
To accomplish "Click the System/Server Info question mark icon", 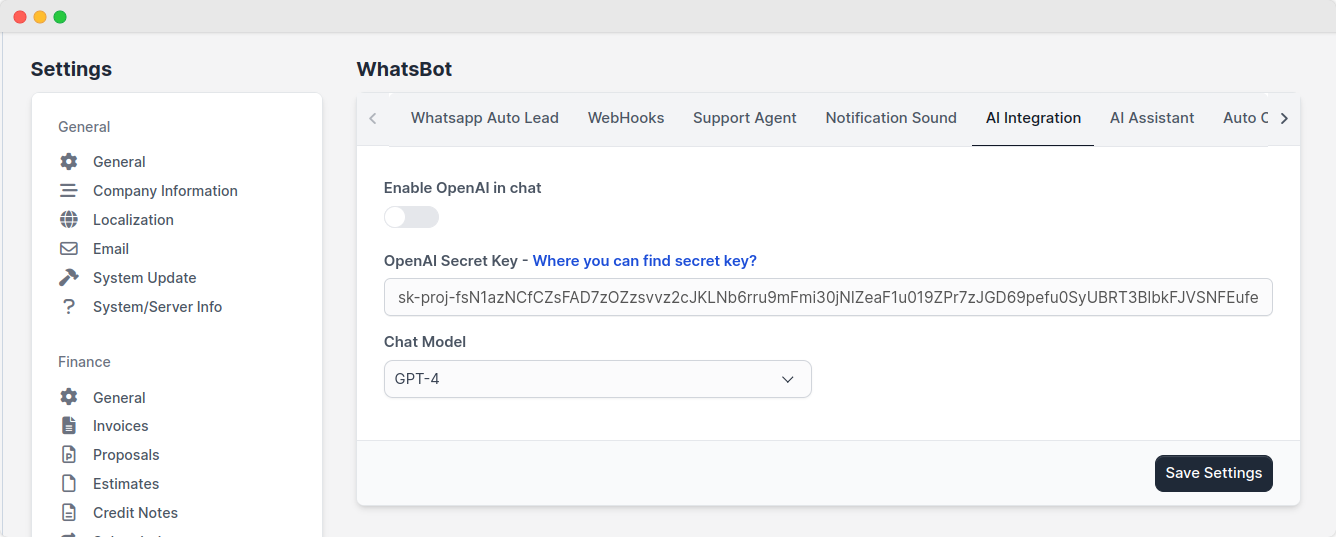I will pyautogui.click(x=68, y=307).
